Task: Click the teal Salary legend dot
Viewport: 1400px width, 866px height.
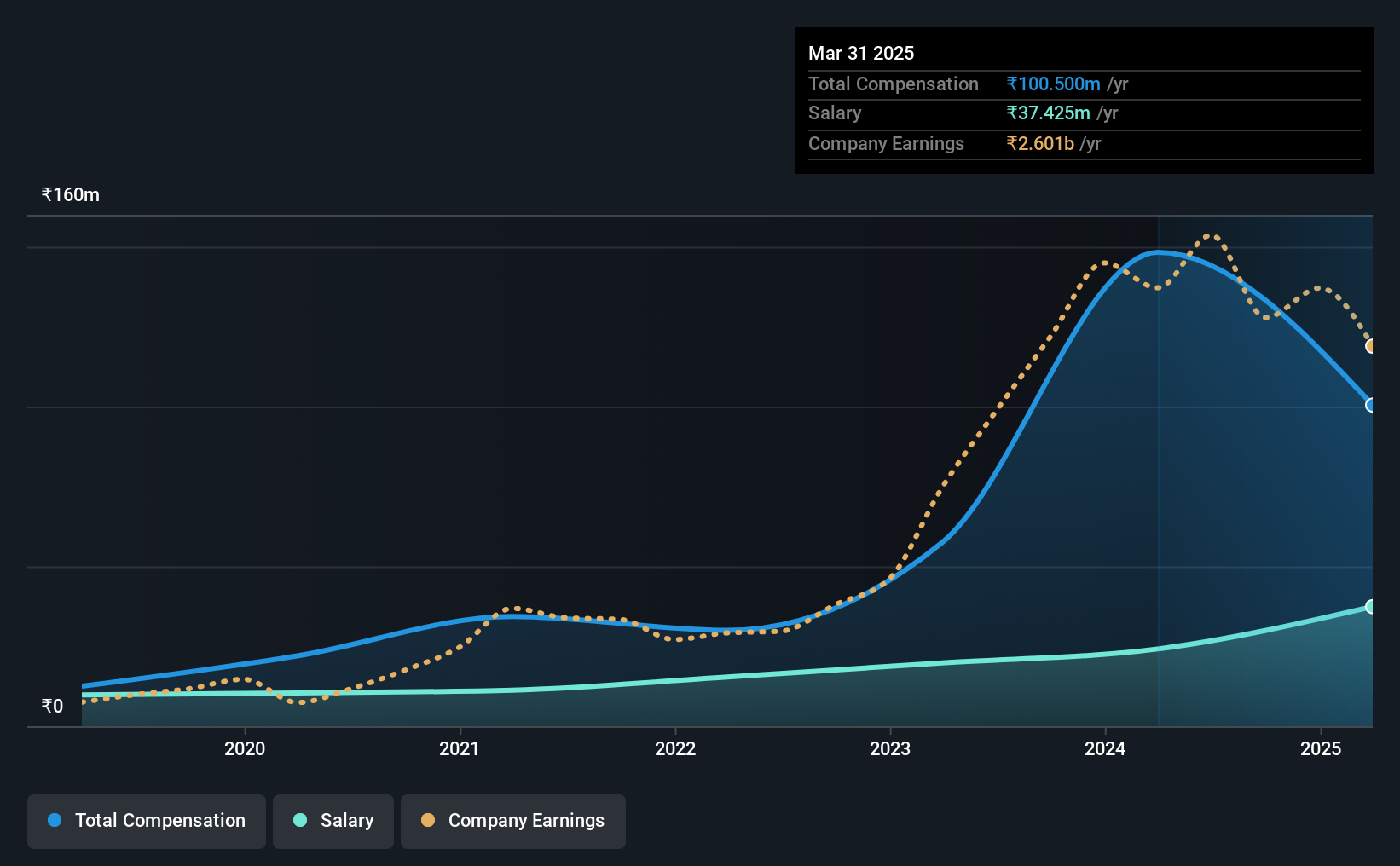Action: click(300, 820)
